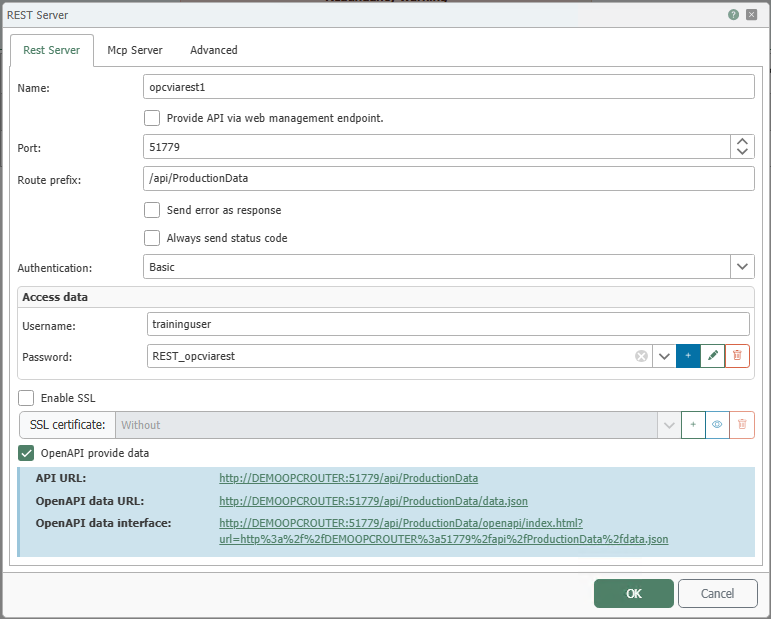Open help via the green question mark icon
The height and width of the screenshot is (619, 771).
tap(733, 15)
